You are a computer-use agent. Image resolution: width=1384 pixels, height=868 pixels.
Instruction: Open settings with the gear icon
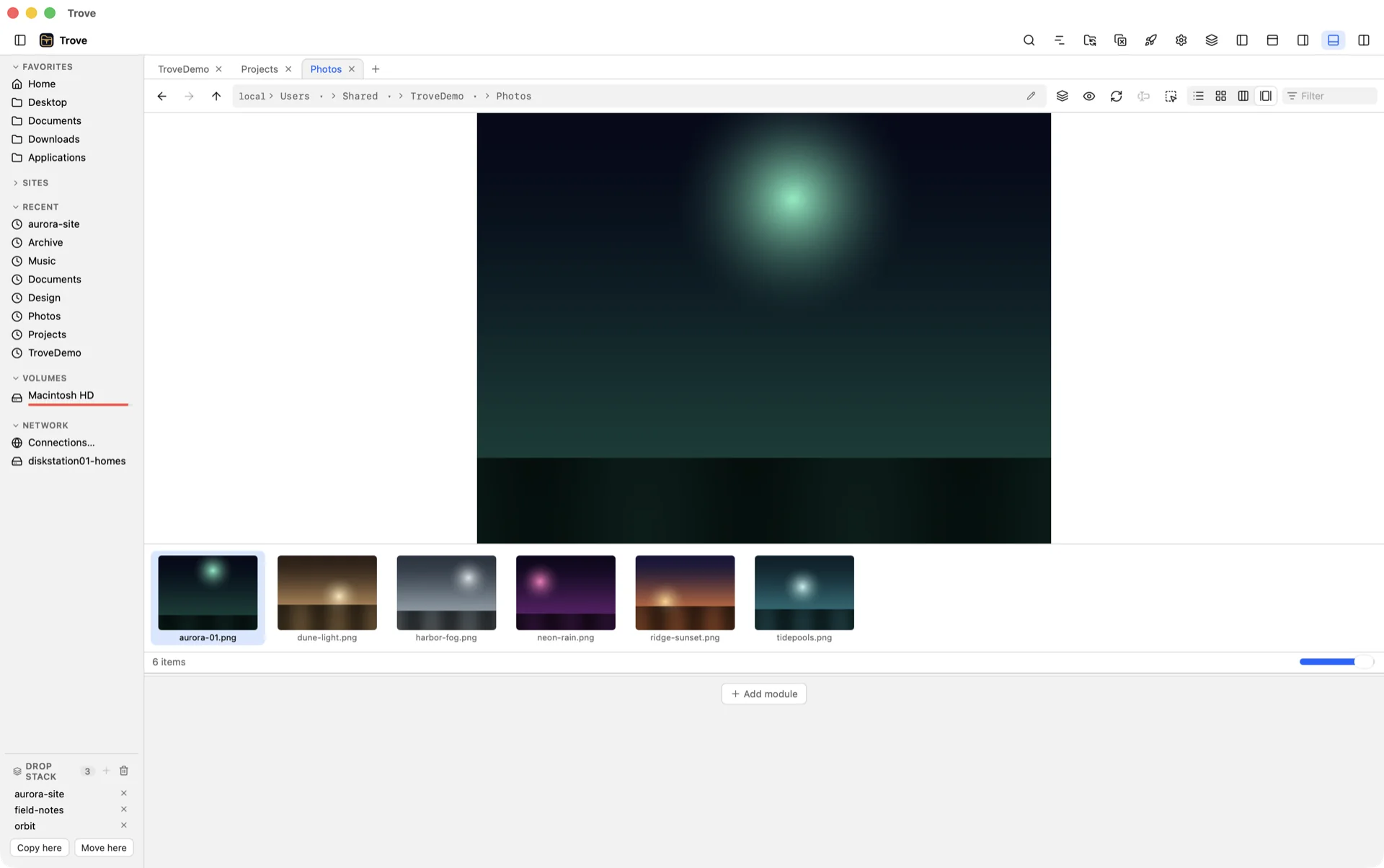[1181, 40]
